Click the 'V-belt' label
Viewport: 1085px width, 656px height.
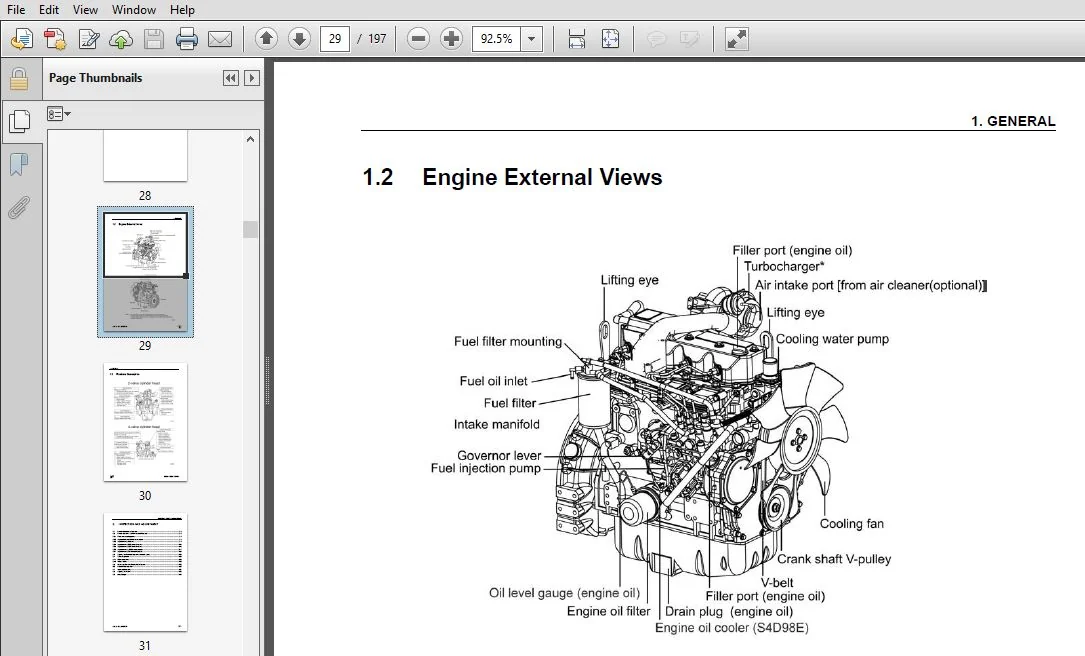777,583
